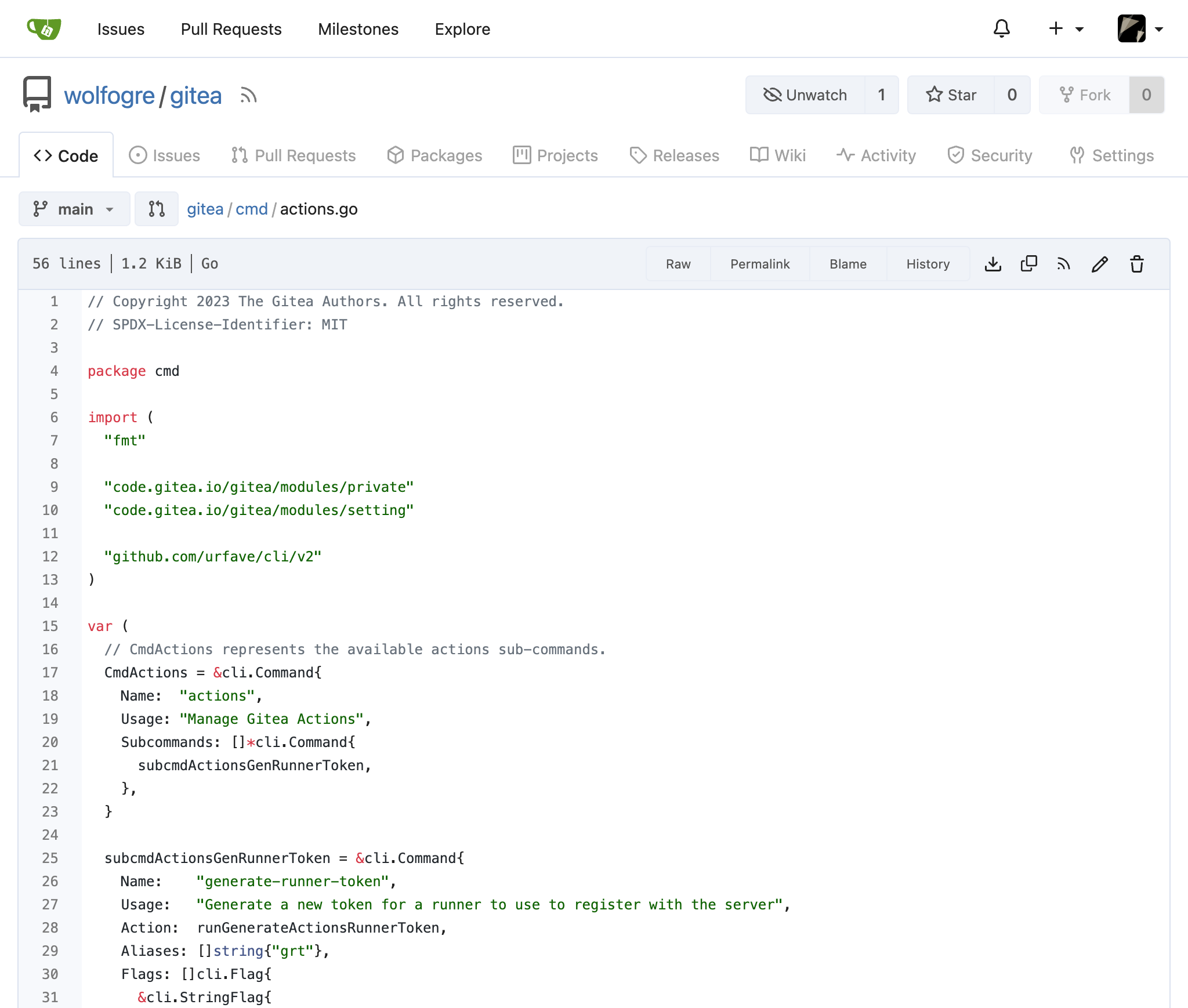Click the edit pencil icon
1188x1008 pixels.
click(1100, 264)
